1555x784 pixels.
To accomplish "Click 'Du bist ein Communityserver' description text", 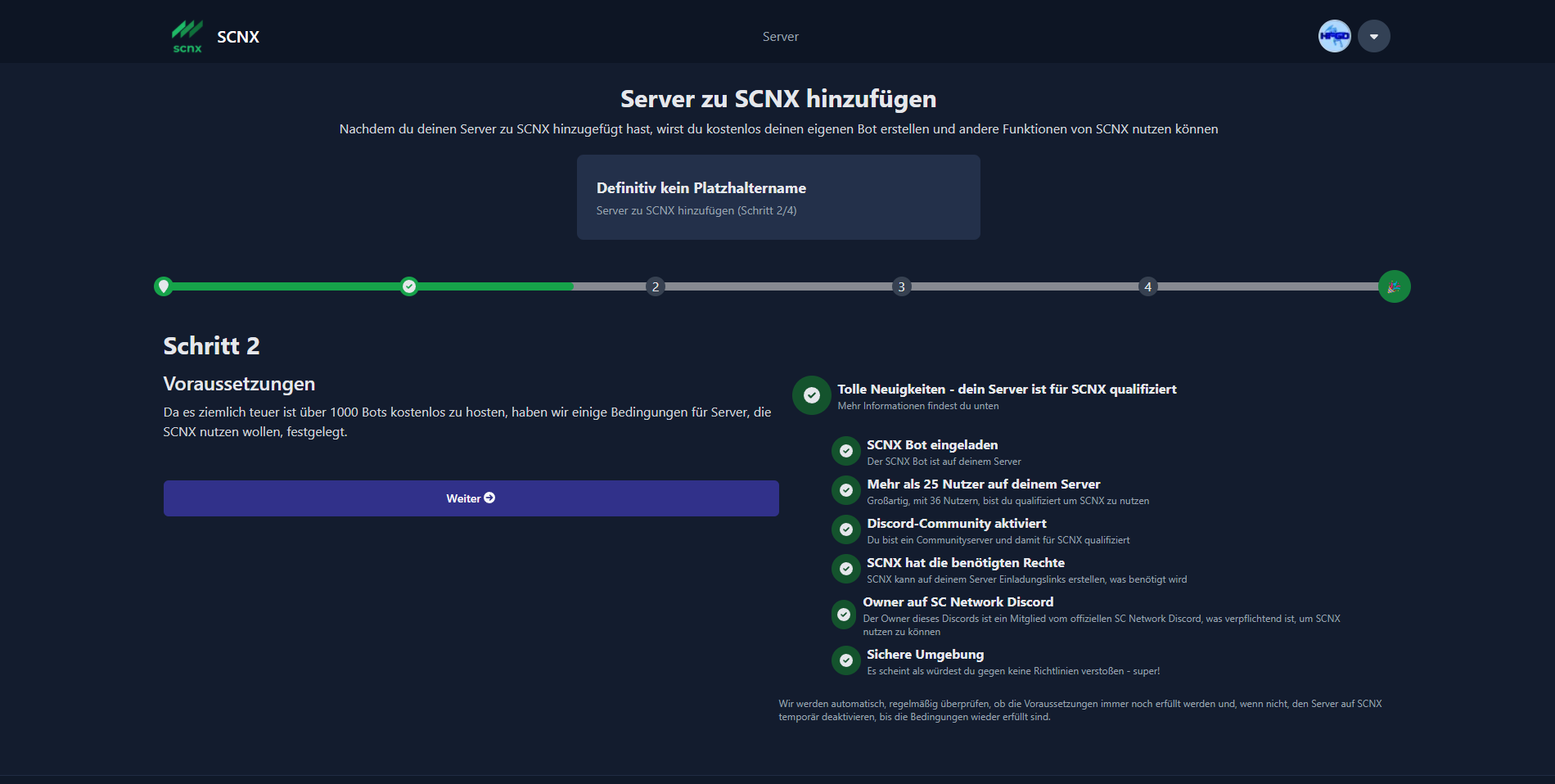I will pyautogui.click(x=998, y=540).
